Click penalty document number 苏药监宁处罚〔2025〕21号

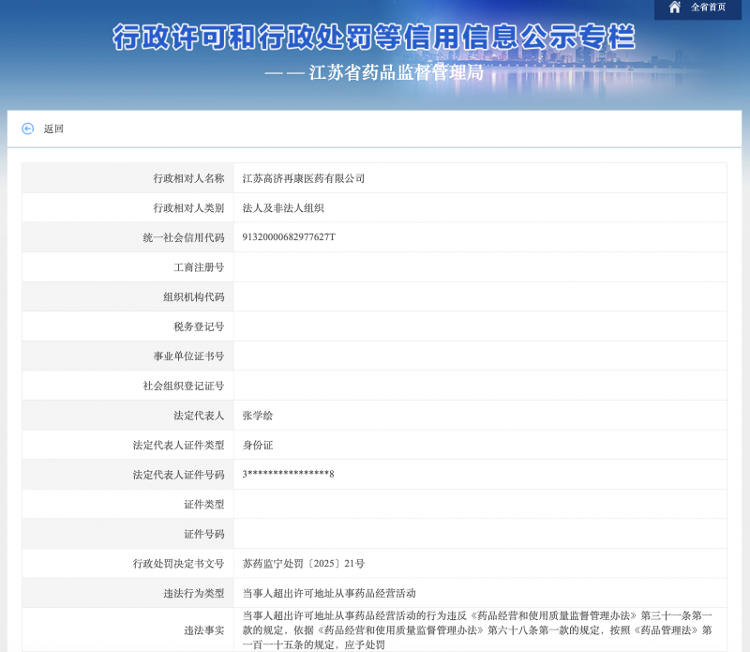tap(304, 563)
